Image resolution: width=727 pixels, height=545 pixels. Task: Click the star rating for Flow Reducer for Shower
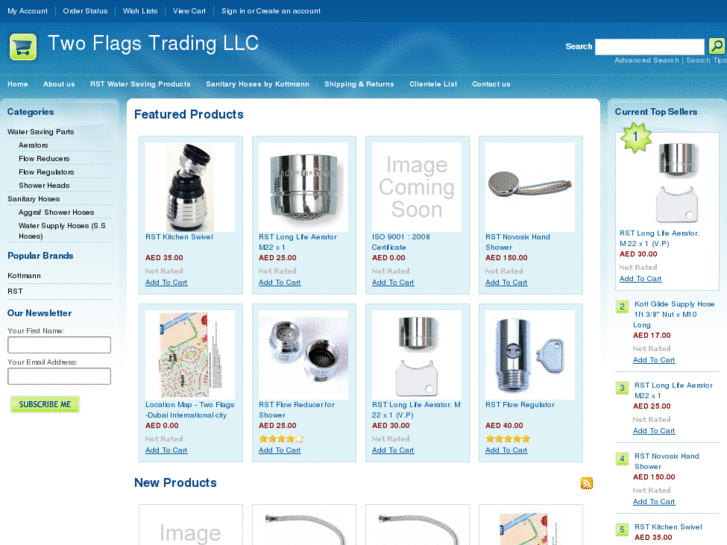281,439
